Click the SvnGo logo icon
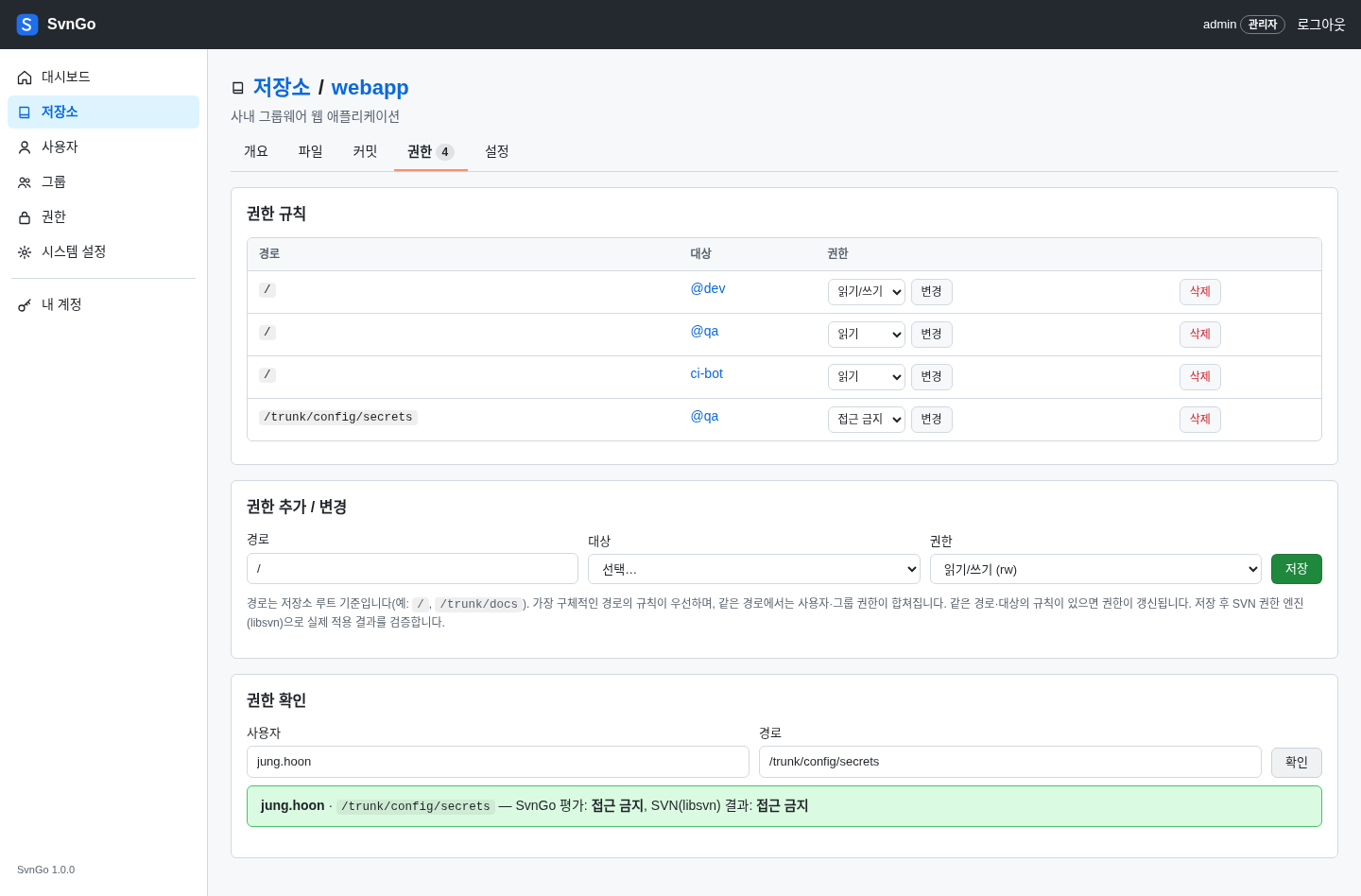This screenshot has width=1361, height=896. tap(27, 25)
